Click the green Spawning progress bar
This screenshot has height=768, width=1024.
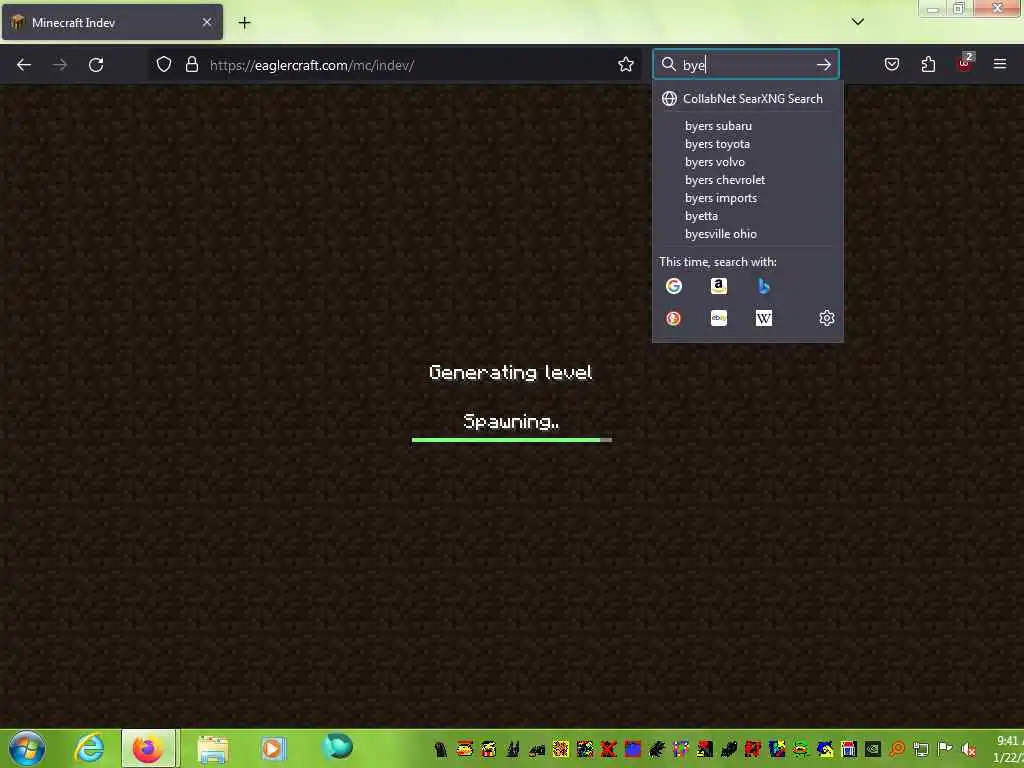tap(511, 440)
